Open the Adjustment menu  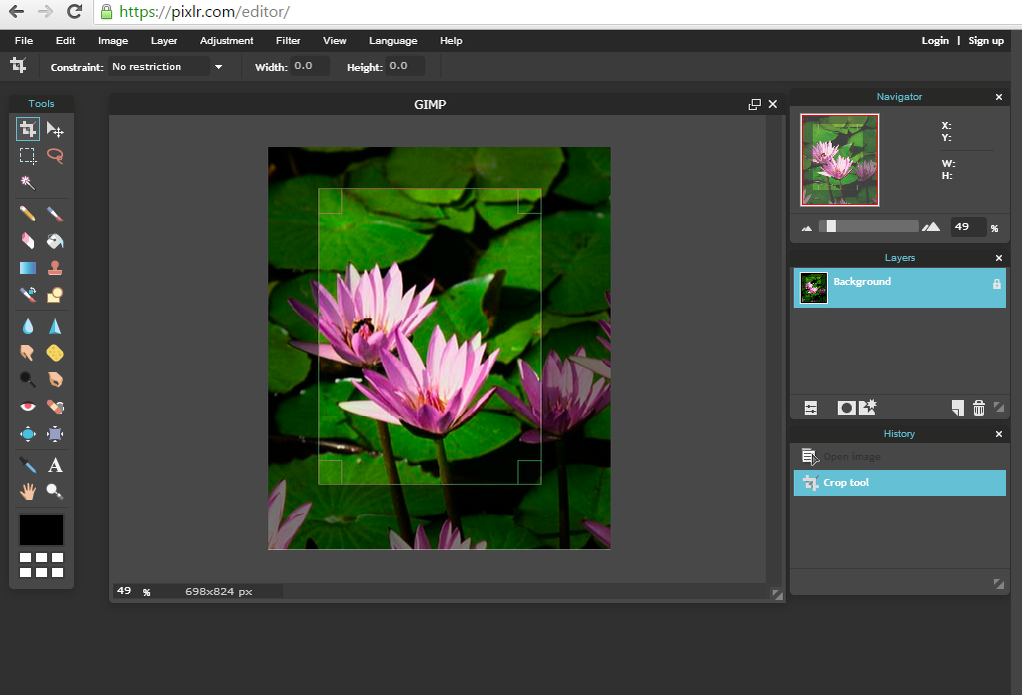click(x=226, y=40)
